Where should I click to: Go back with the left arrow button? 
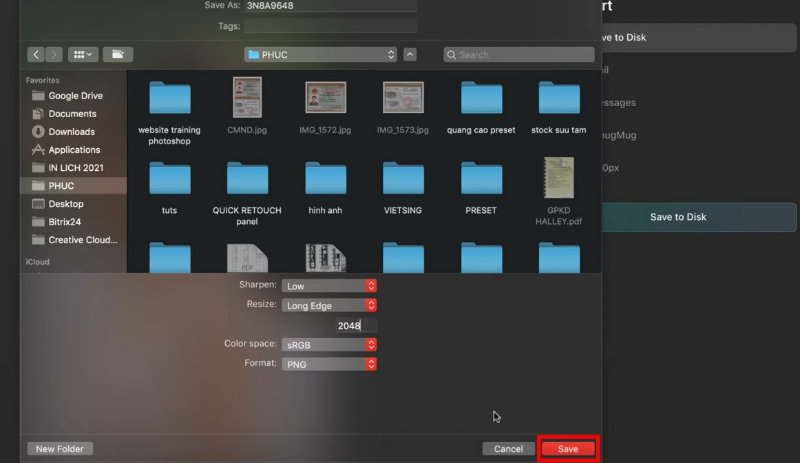click(x=36, y=55)
